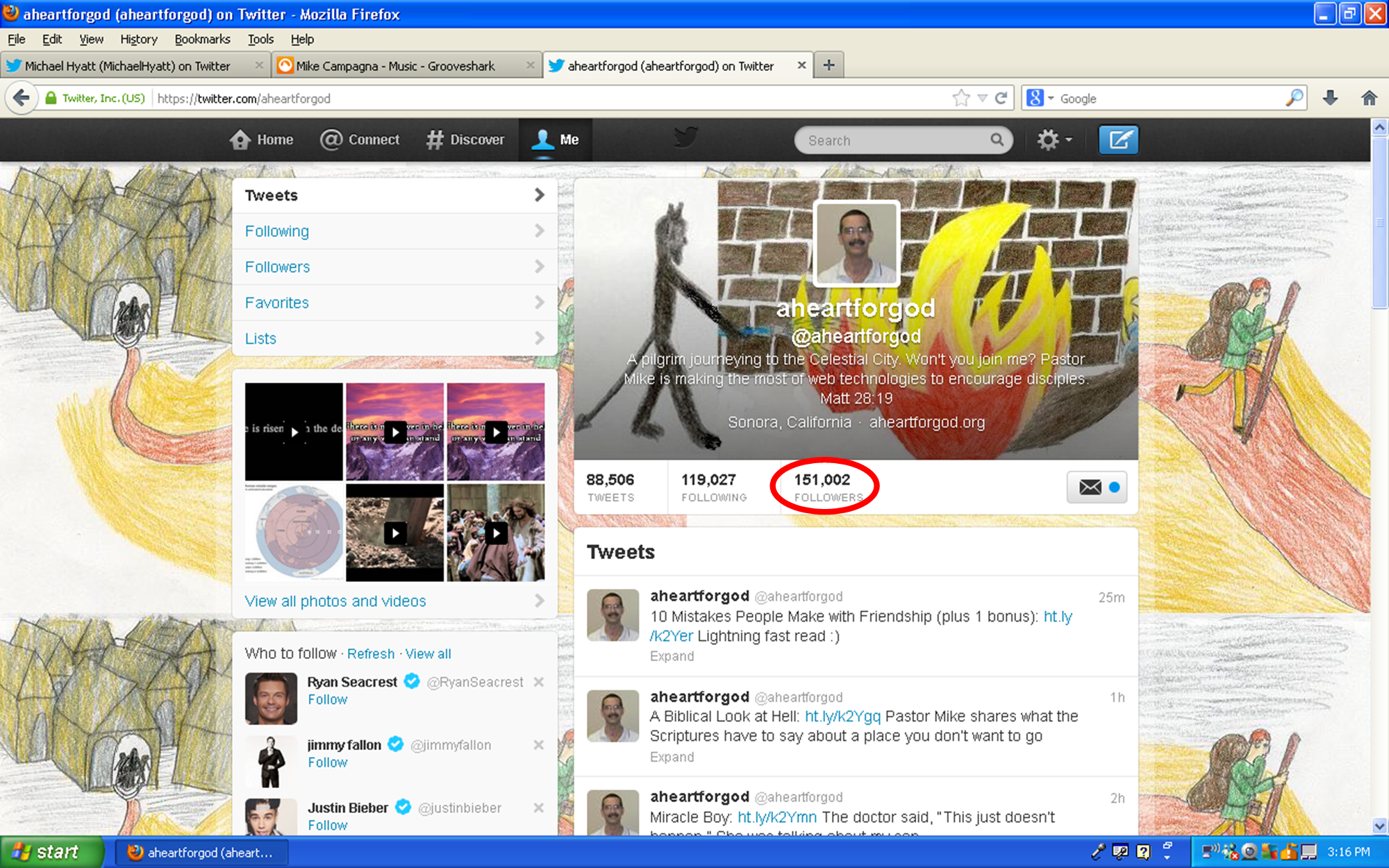Refresh the Who to follow suggestions
Image resolution: width=1389 pixels, height=868 pixels.
click(371, 654)
